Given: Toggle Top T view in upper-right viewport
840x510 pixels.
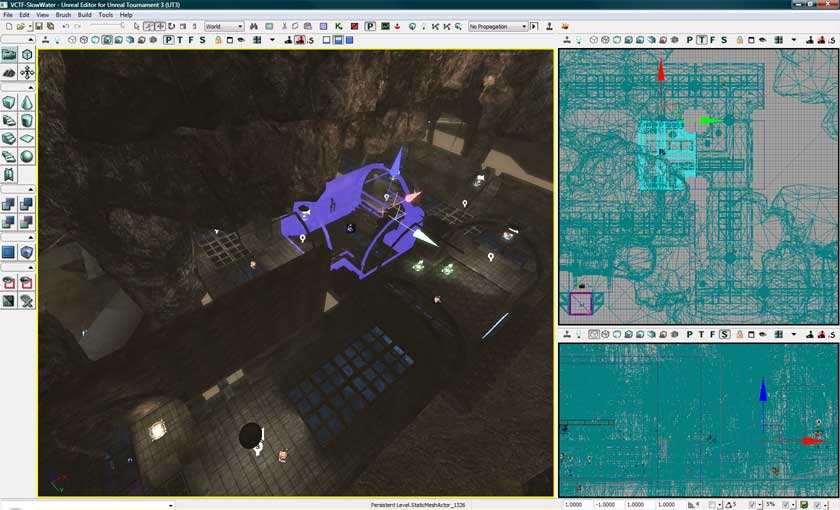Looking at the screenshot, I should point(701,40).
